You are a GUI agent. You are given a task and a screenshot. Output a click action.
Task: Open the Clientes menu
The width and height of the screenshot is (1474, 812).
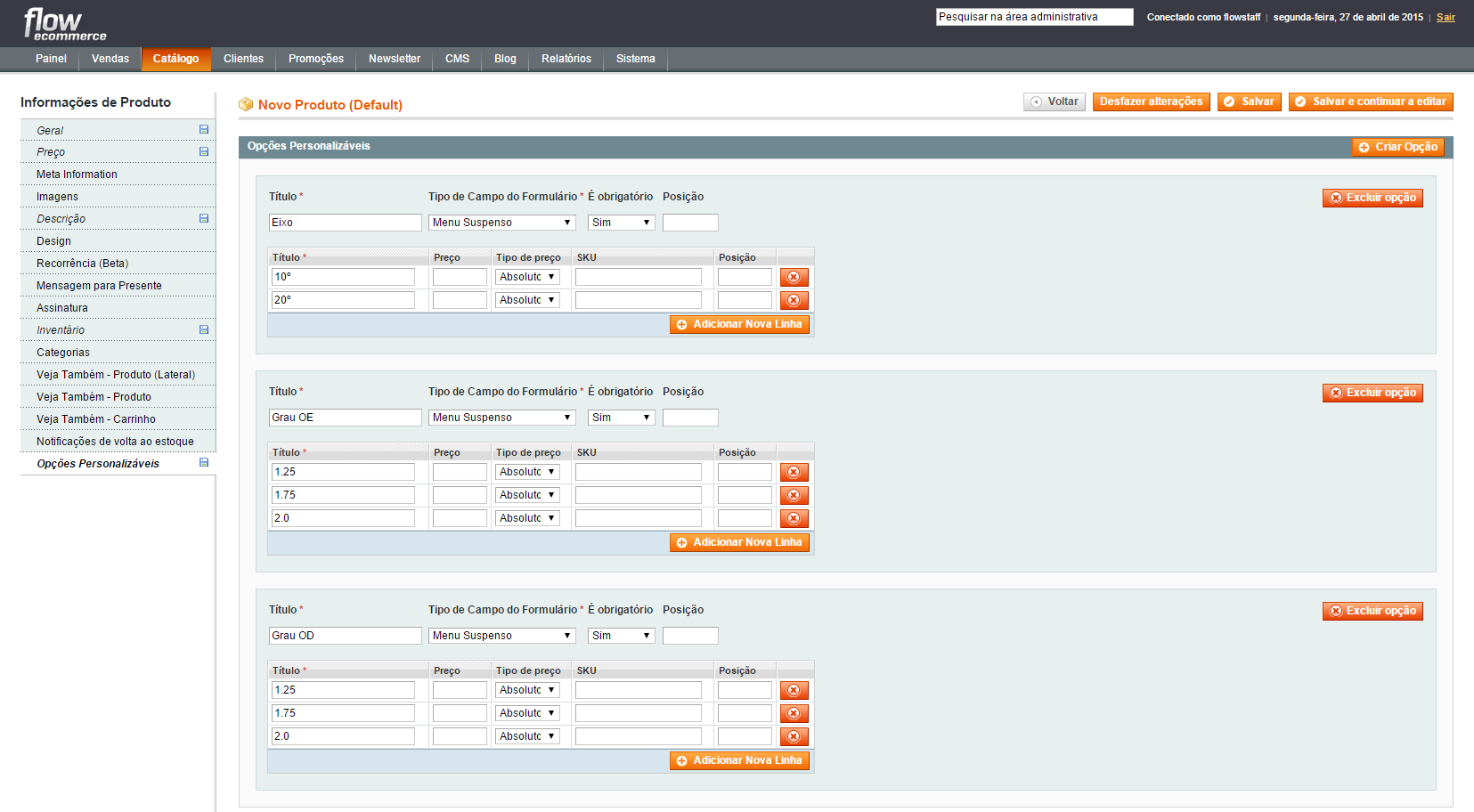coord(243,59)
